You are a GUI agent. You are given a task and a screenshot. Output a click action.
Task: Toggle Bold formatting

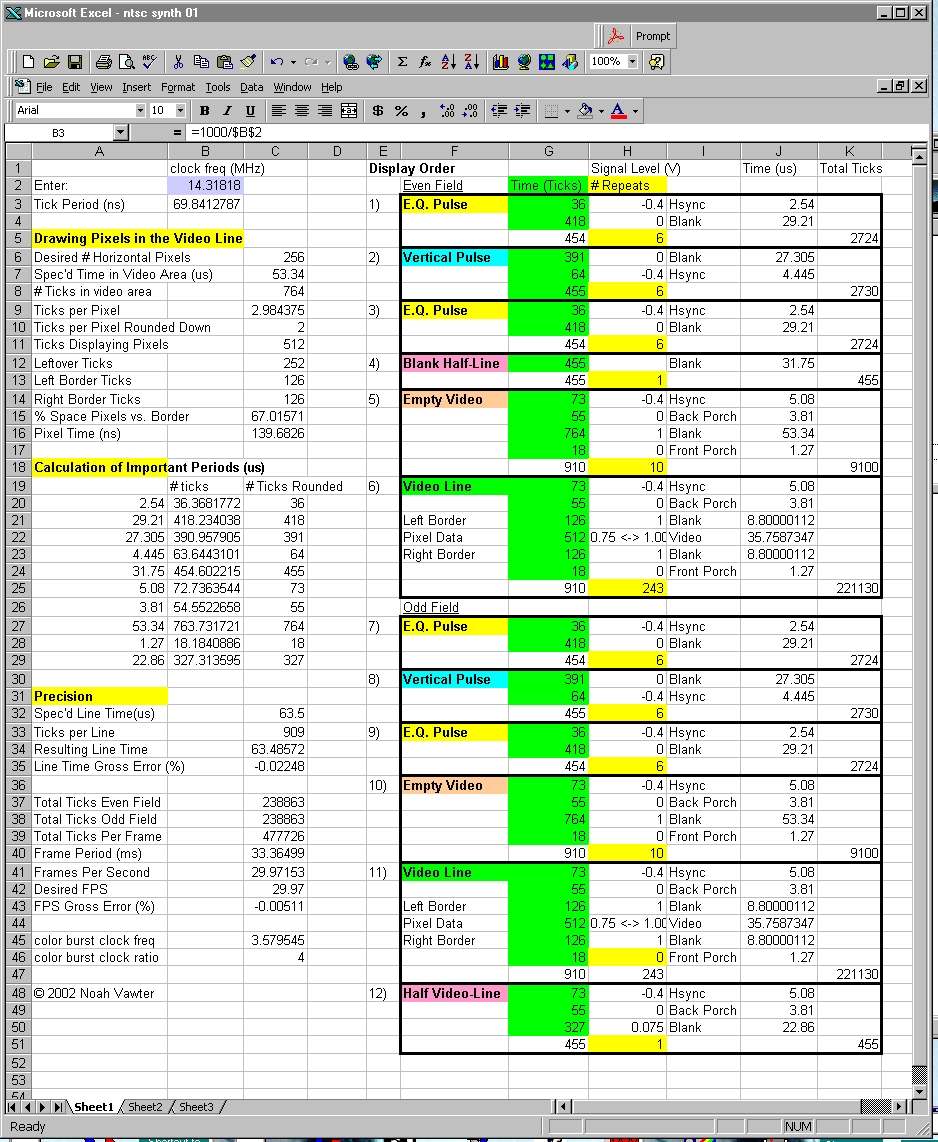[205, 111]
